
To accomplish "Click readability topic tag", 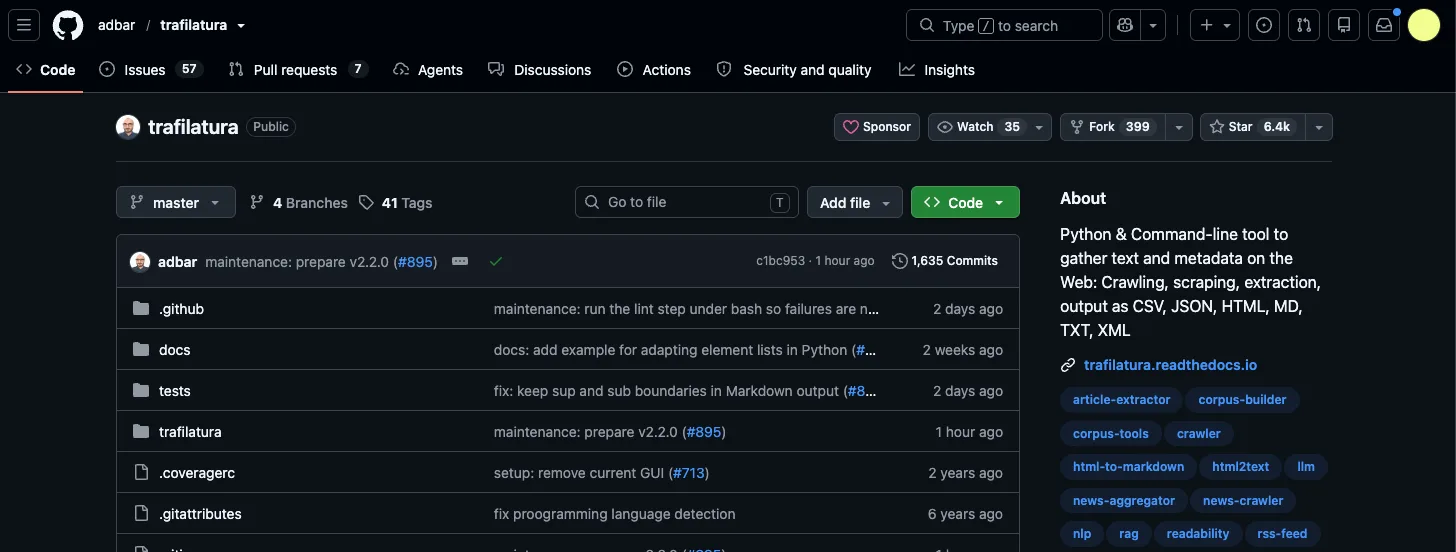I will tap(1197, 534).
